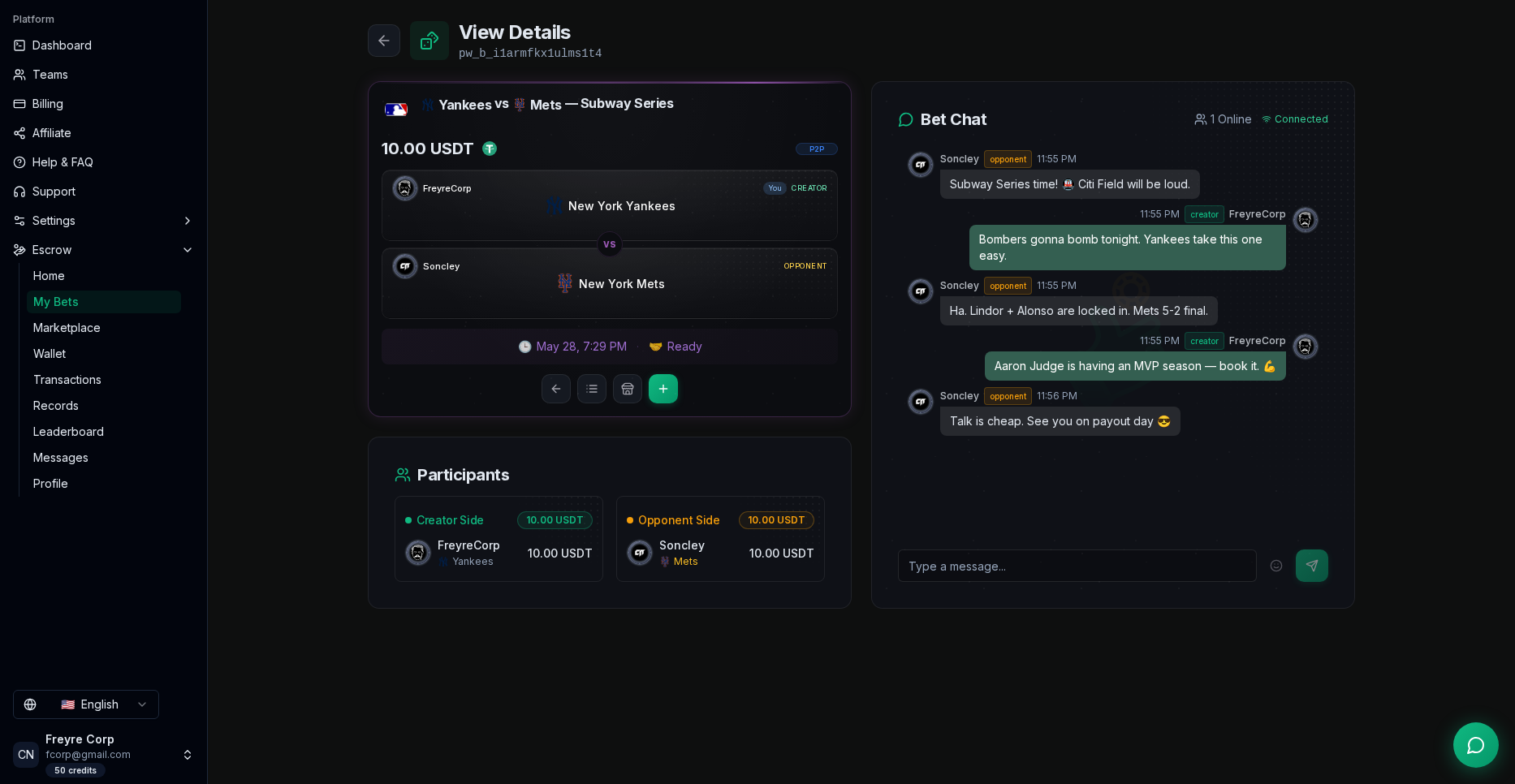Image resolution: width=1515 pixels, height=784 pixels.
Task: Click the online users icon in chat header
Action: pyautogui.click(x=1200, y=119)
